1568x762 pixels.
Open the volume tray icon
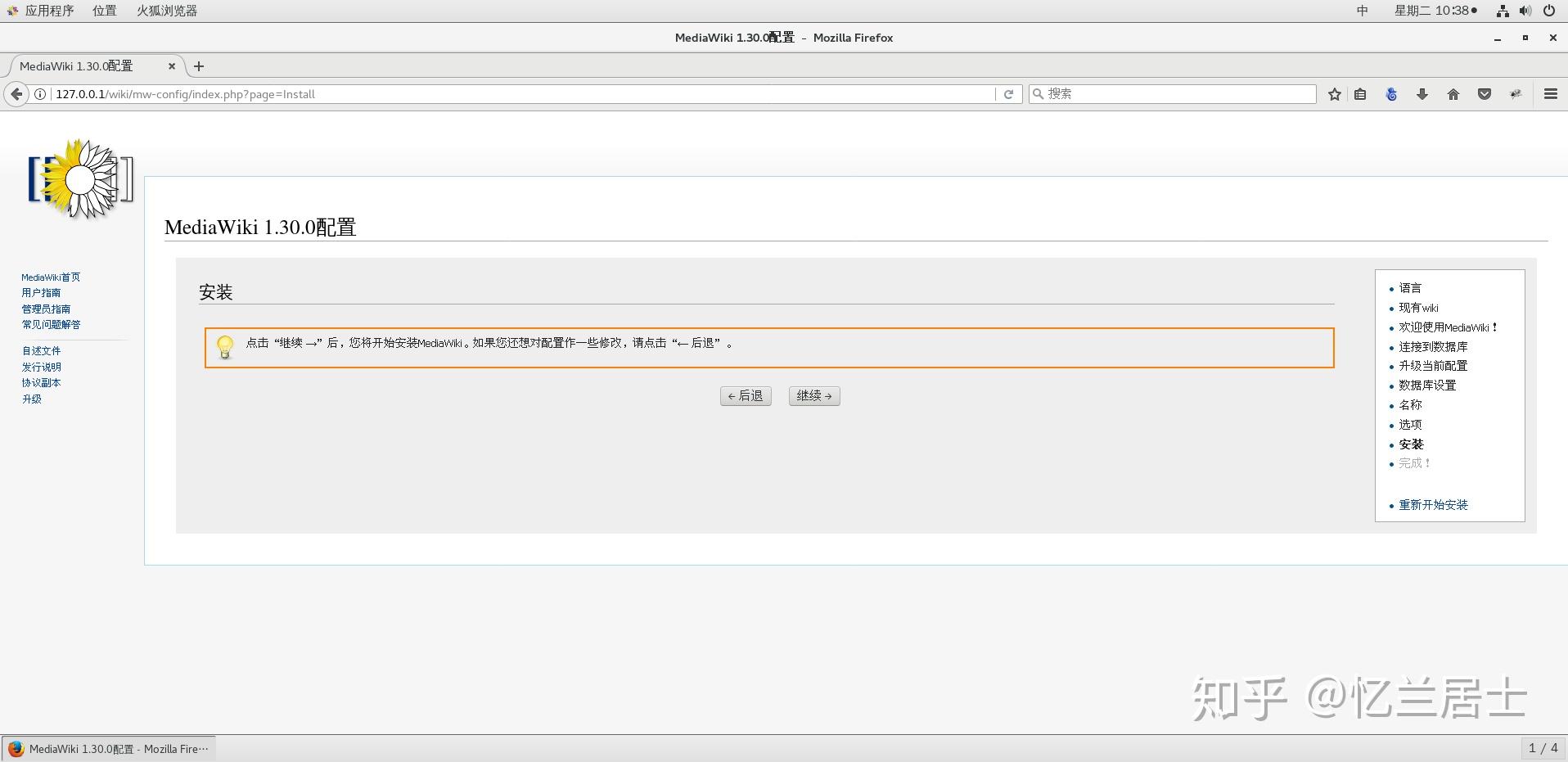click(1525, 11)
